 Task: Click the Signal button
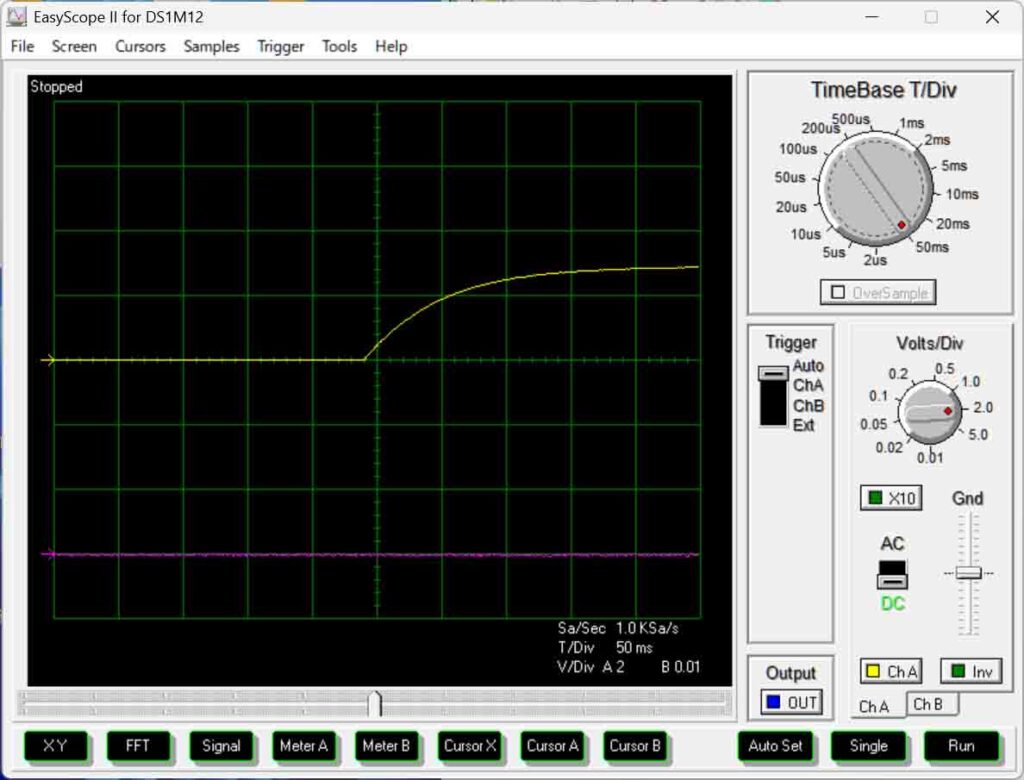[221, 746]
